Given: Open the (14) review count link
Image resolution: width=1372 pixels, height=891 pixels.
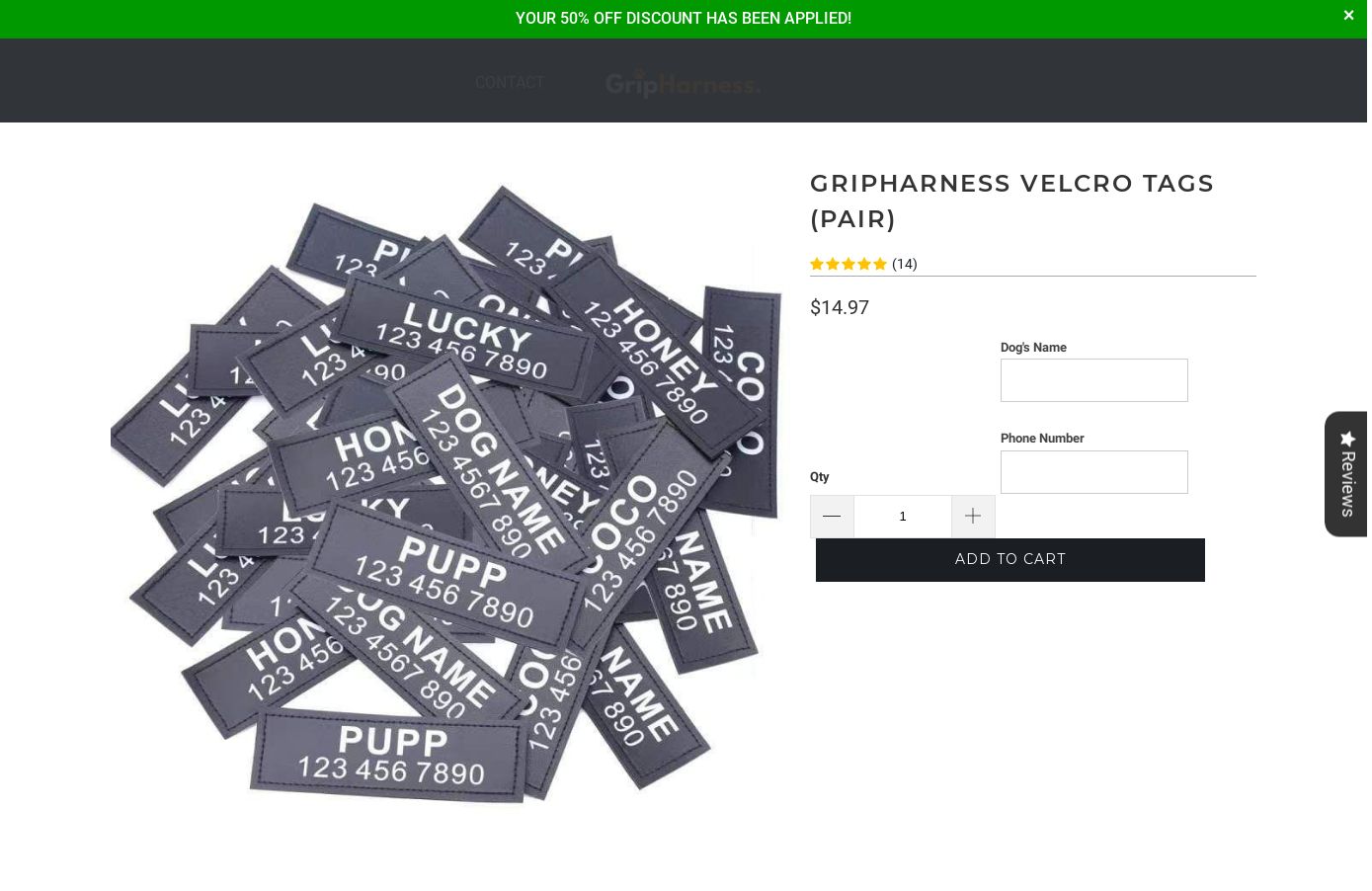Looking at the screenshot, I should 905,264.
